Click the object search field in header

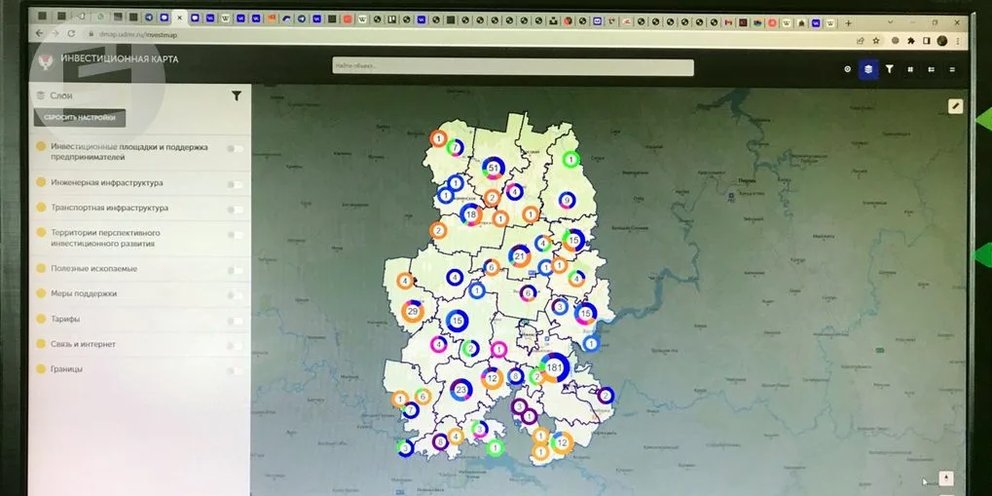[x=513, y=66]
